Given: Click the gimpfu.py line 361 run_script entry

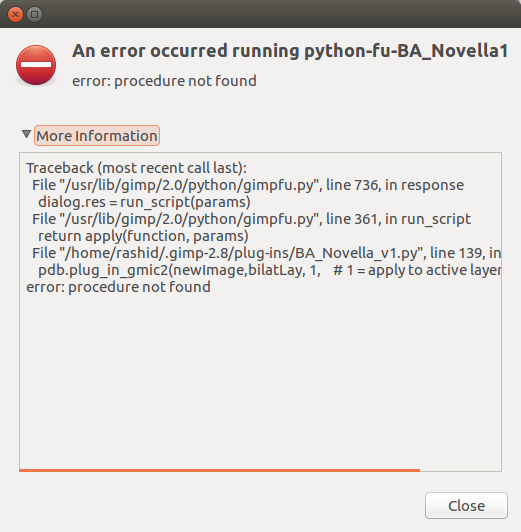Looking at the screenshot, I should 251,219.
